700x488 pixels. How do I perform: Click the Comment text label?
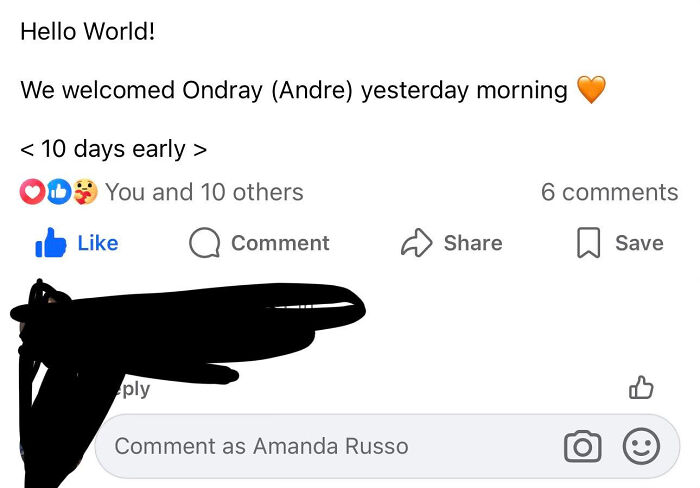[x=280, y=243]
